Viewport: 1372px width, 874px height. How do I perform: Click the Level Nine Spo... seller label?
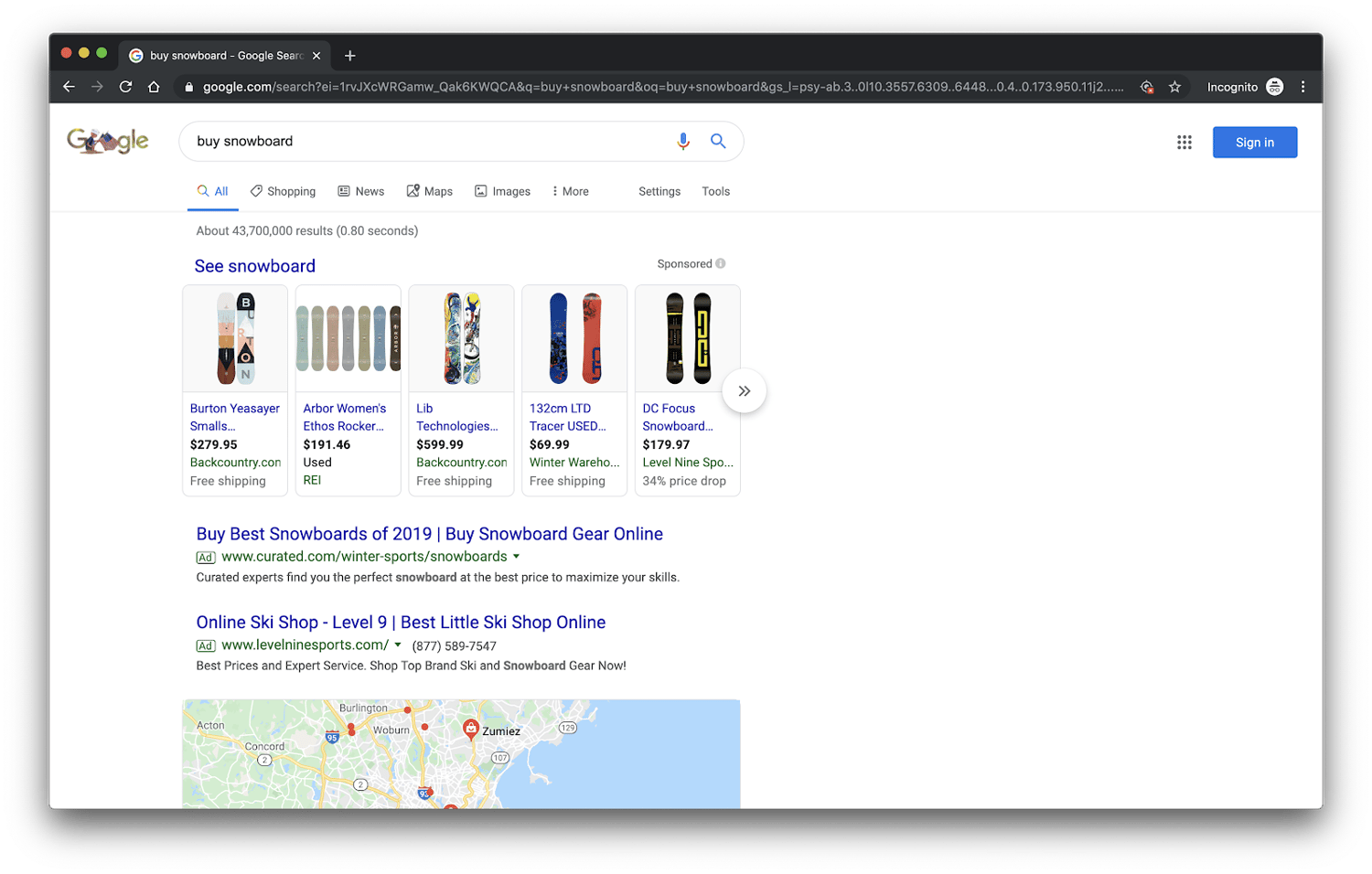pyautogui.click(x=688, y=463)
